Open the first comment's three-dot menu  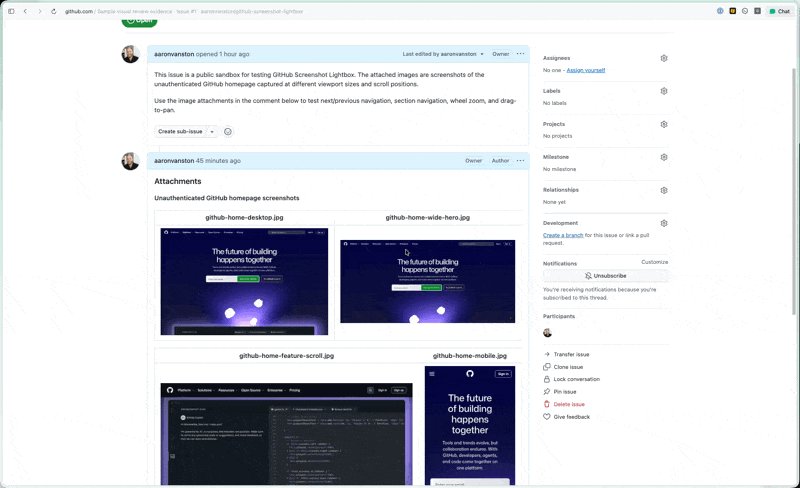pyautogui.click(x=520, y=54)
